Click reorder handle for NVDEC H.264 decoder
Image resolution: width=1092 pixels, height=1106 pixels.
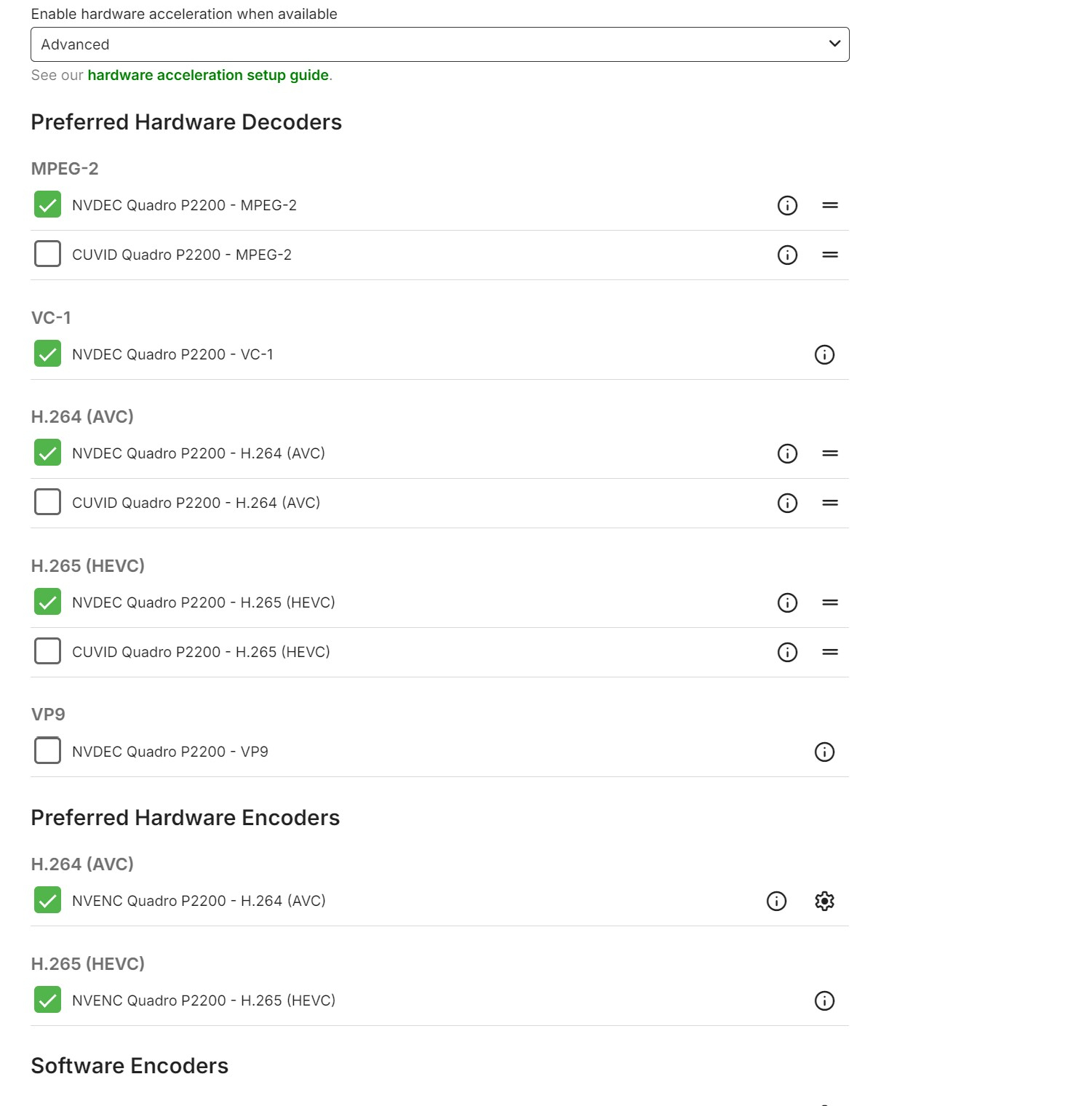click(x=830, y=453)
